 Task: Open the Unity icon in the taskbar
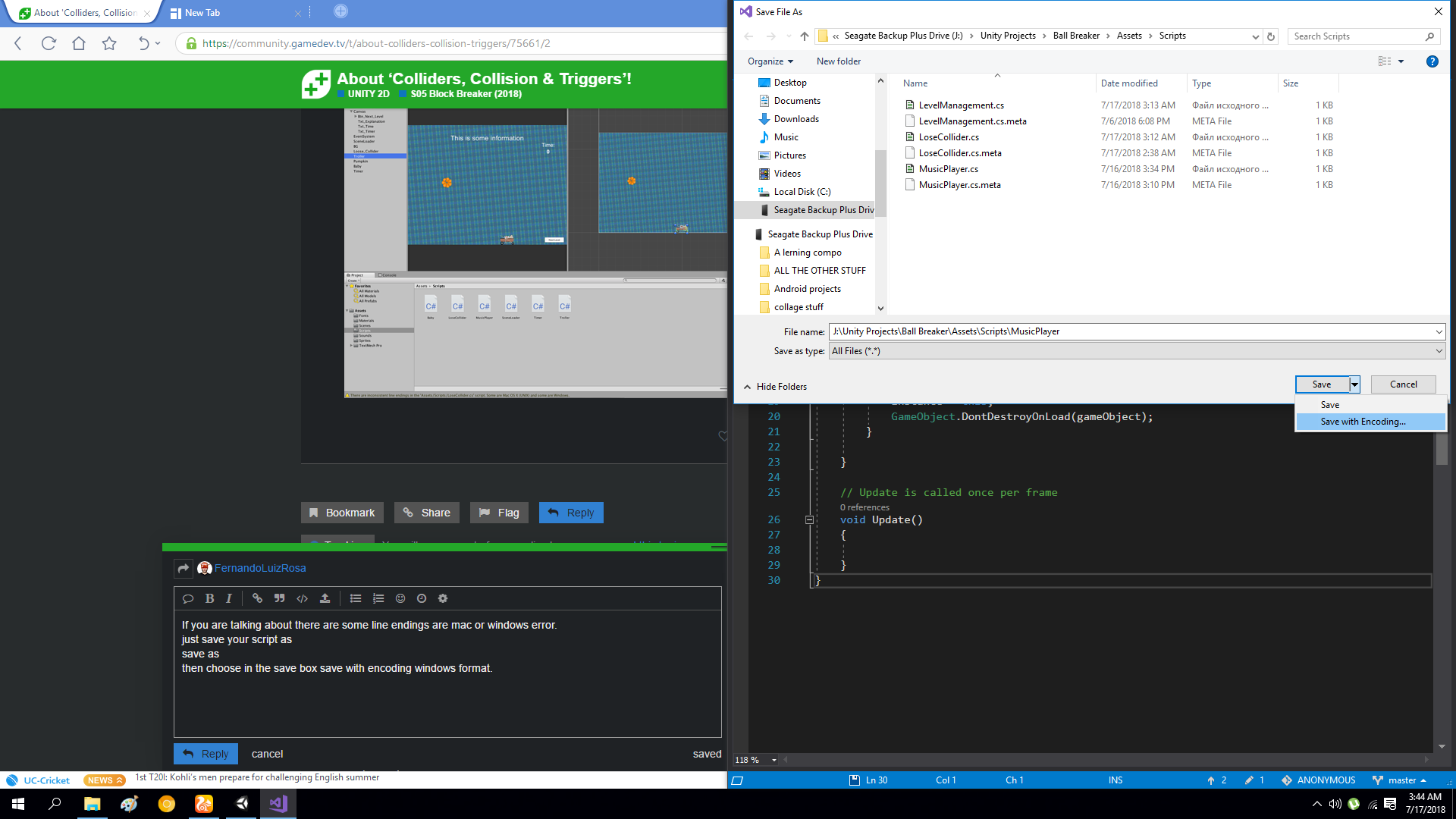[241, 804]
